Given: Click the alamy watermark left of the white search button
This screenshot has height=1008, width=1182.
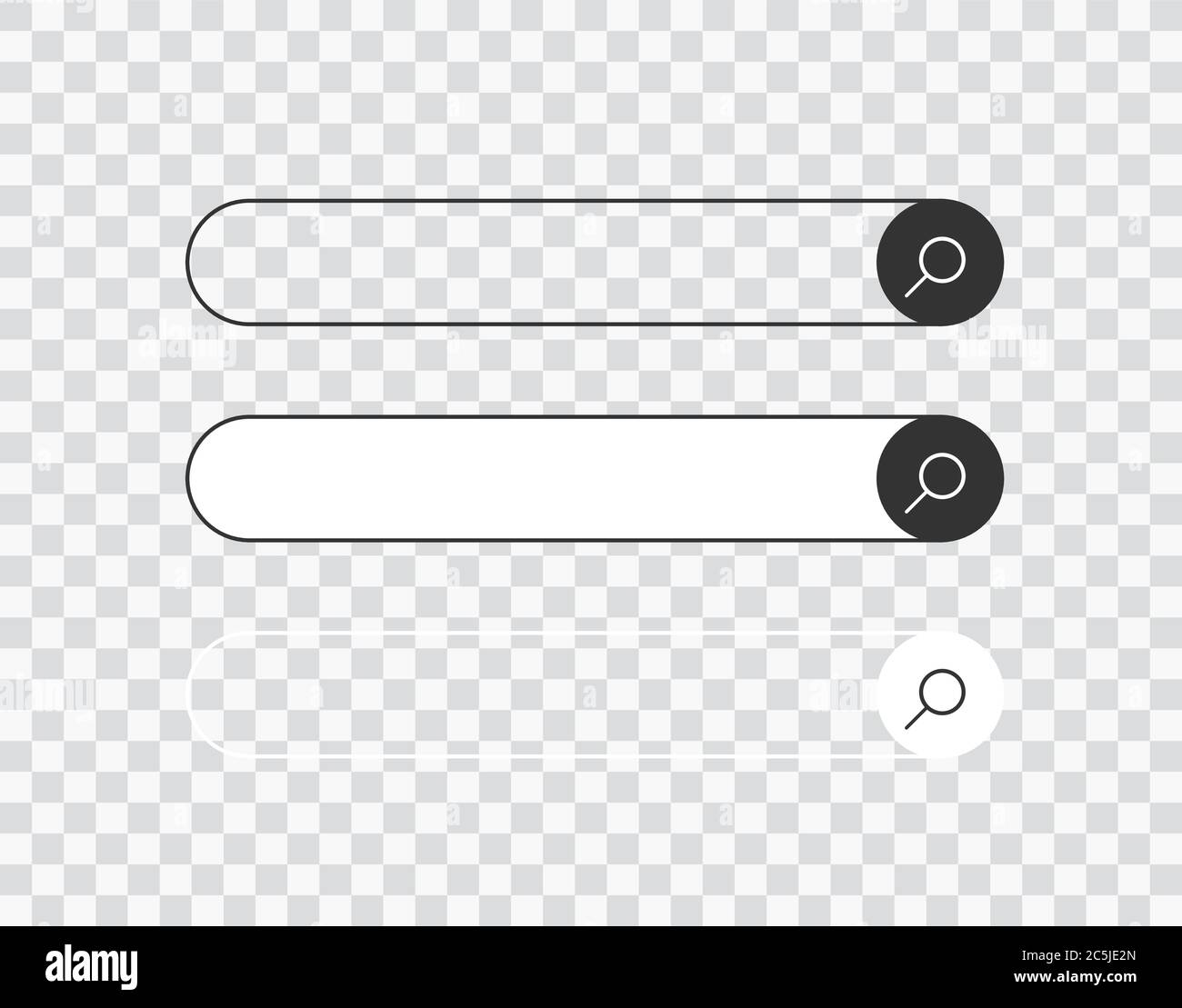Looking at the screenshot, I should click(837, 696).
